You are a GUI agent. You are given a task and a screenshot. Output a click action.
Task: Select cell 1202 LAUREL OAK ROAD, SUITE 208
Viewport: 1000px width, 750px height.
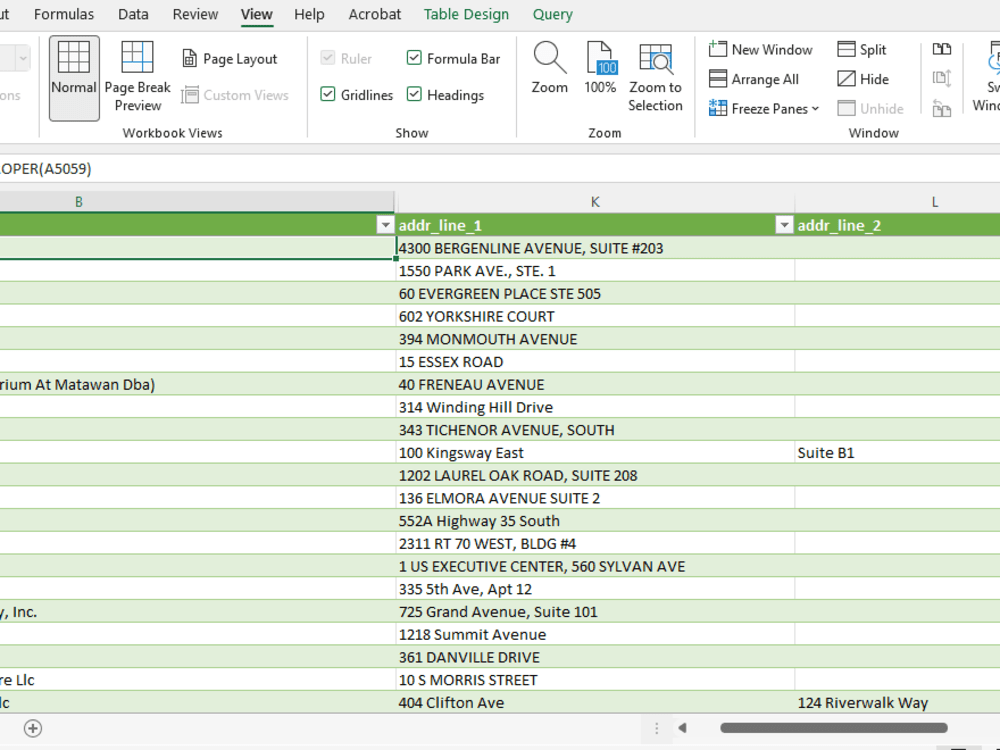tap(595, 476)
